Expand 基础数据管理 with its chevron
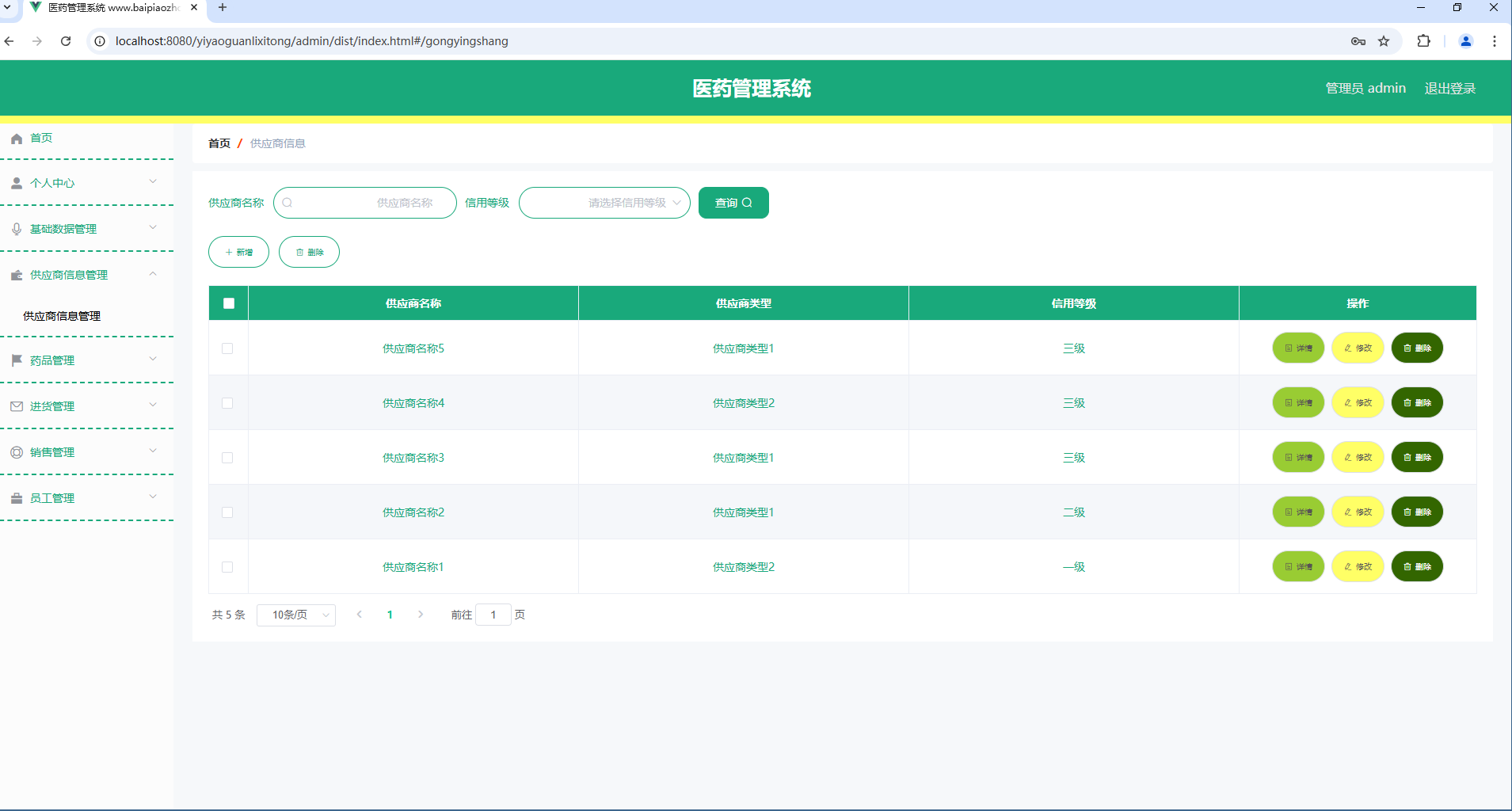Viewport: 1512px width, 811px height. 153,228
